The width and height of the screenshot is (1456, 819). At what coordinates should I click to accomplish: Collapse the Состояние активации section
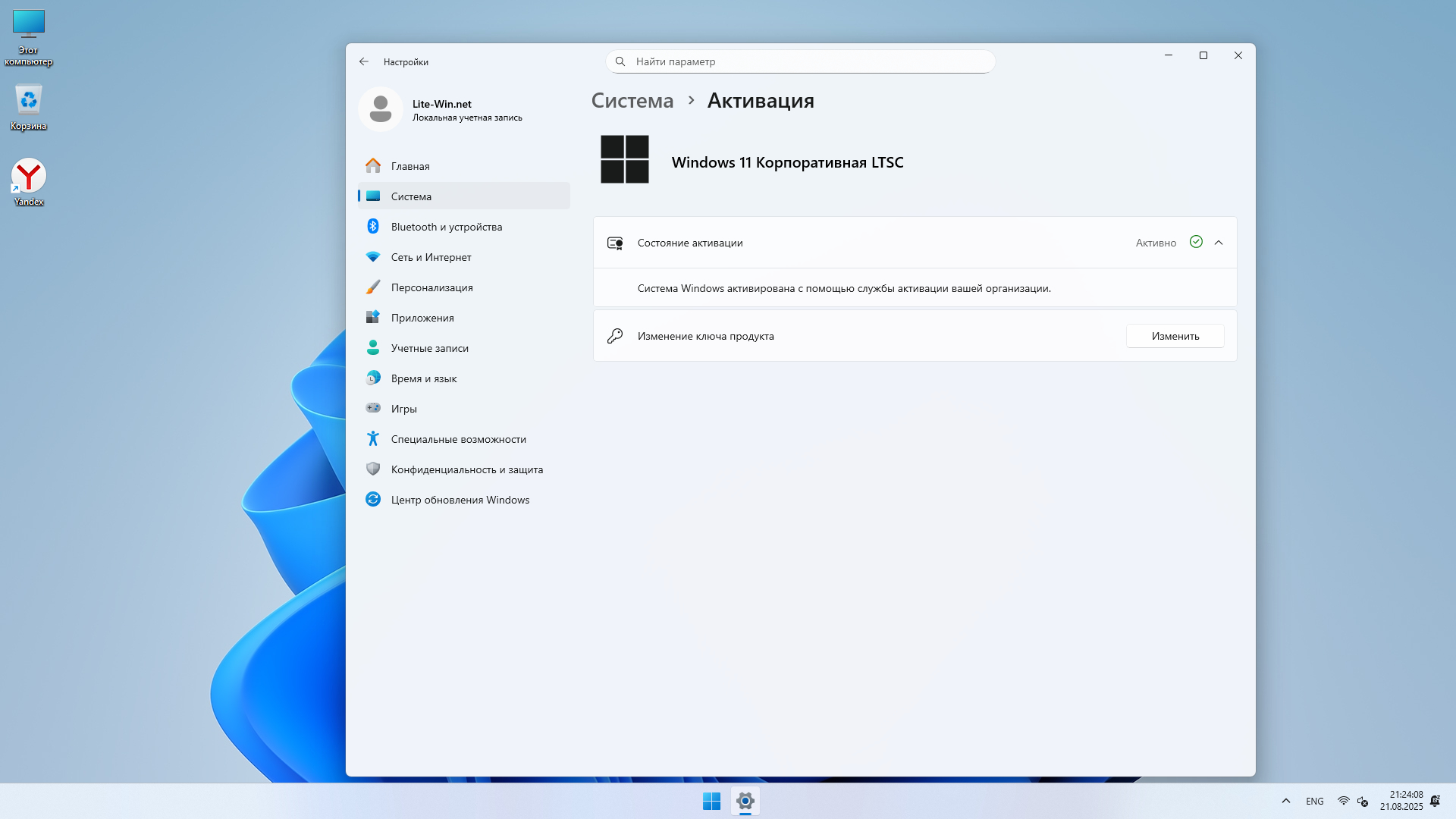click(1219, 243)
